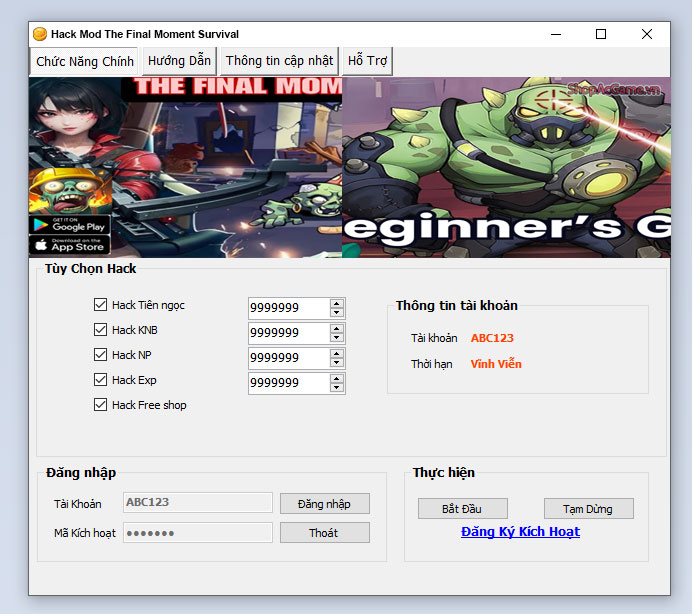Toggle the Hack Free shop checkbox
The height and width of the screenshot is (616, 693).
pos(100,405)
